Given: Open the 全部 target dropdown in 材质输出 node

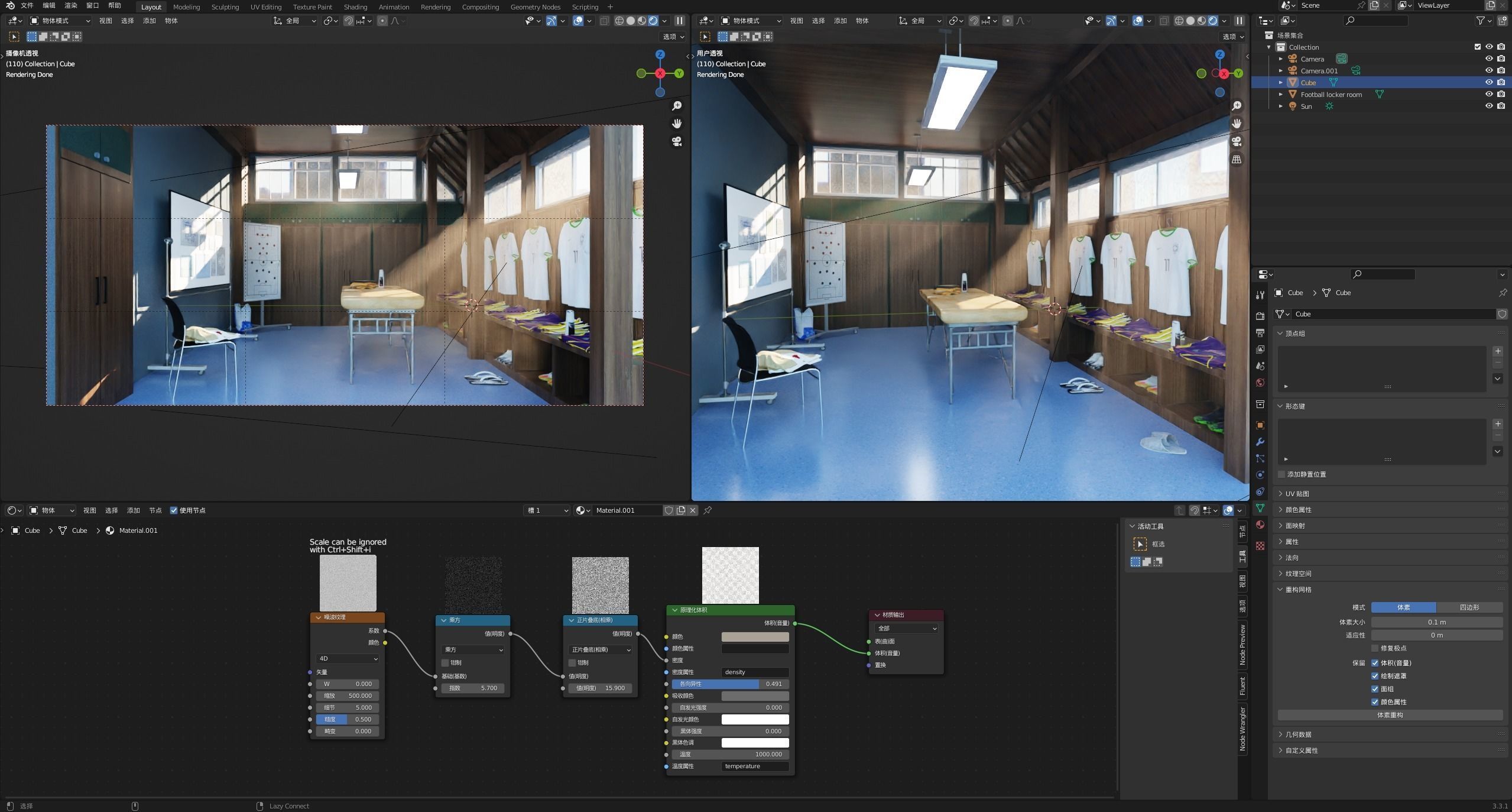Looking at the screenshot, I should coord(906,628).
